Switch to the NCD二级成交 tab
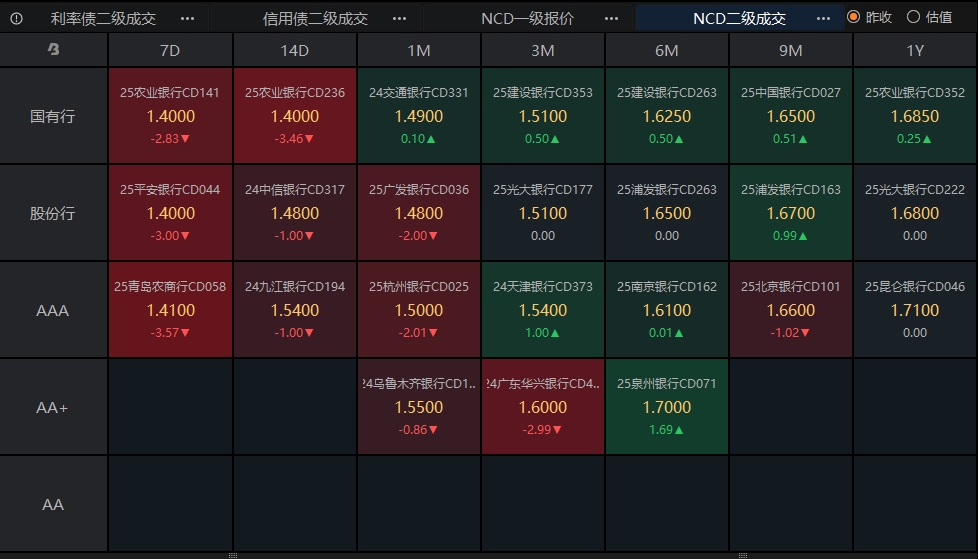This screenshot has width=978, height=559. [739, 19]
